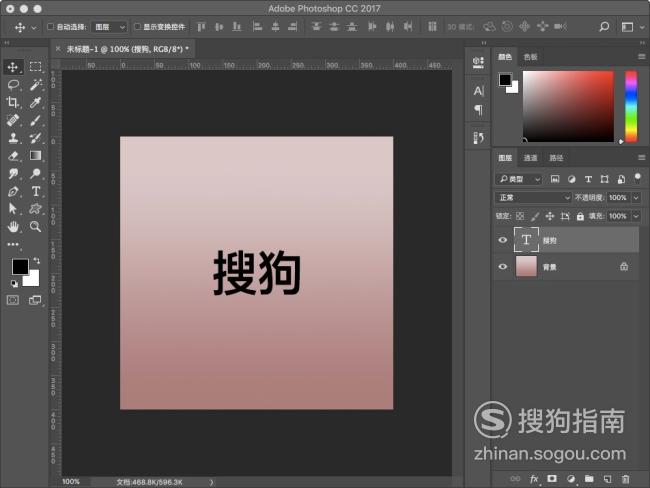This screenshot has height=488, width=650.
Task: Enable the auto-select checkbox
Action: (50, 27)
